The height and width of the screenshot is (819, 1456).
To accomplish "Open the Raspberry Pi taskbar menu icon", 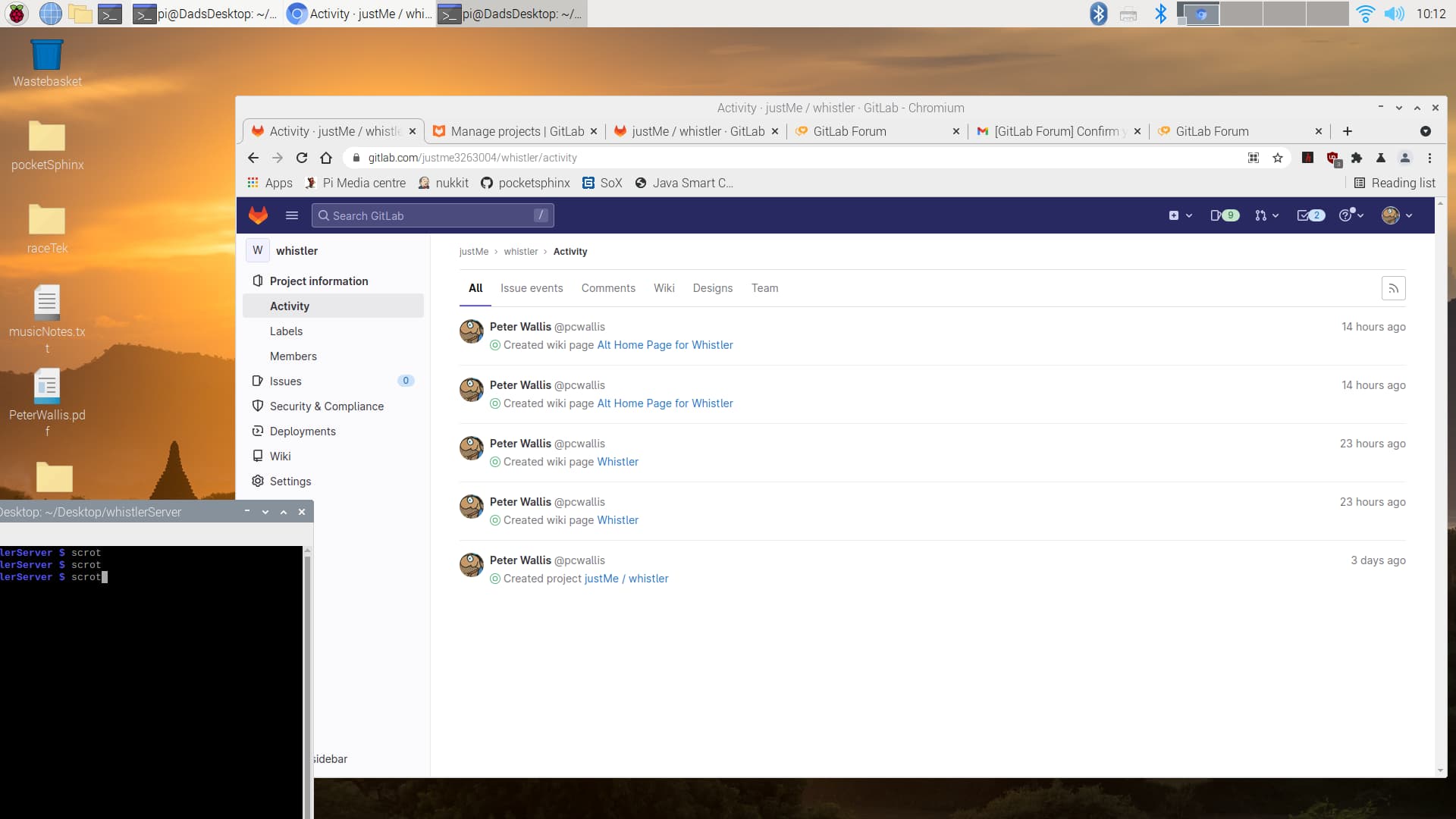I will tap(16, 14).
